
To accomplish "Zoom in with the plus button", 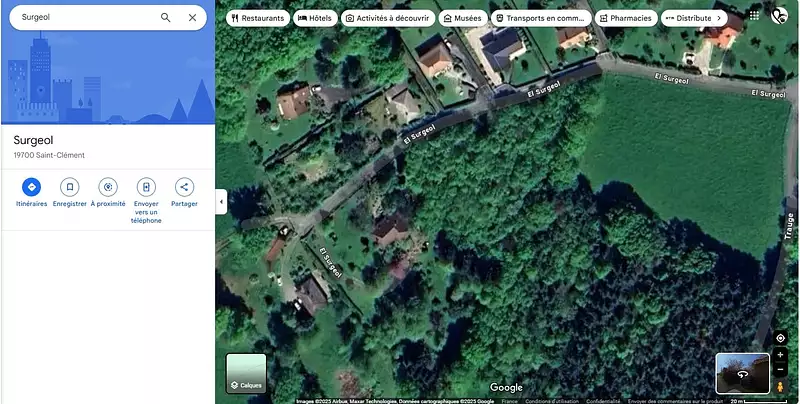I will tap(780, 355).
